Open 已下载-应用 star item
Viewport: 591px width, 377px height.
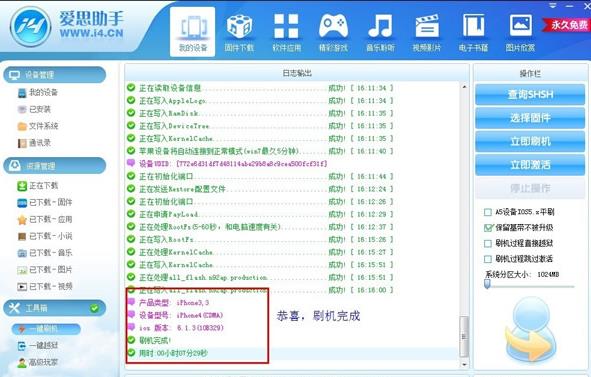[45, 219]
